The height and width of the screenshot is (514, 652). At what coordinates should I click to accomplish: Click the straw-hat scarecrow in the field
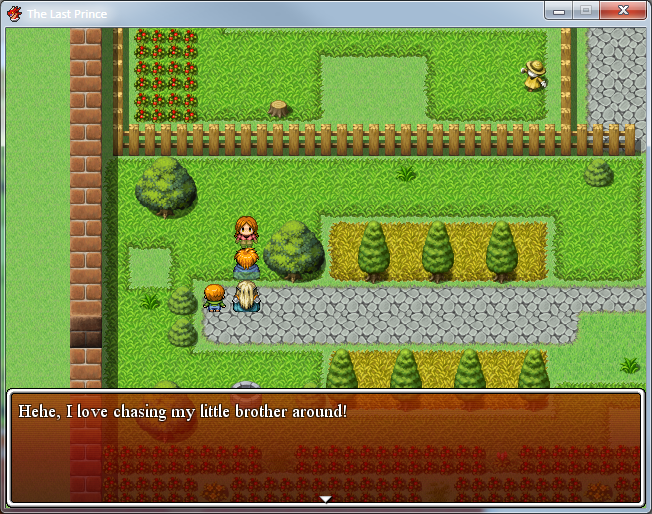click(x=535, y=75)
